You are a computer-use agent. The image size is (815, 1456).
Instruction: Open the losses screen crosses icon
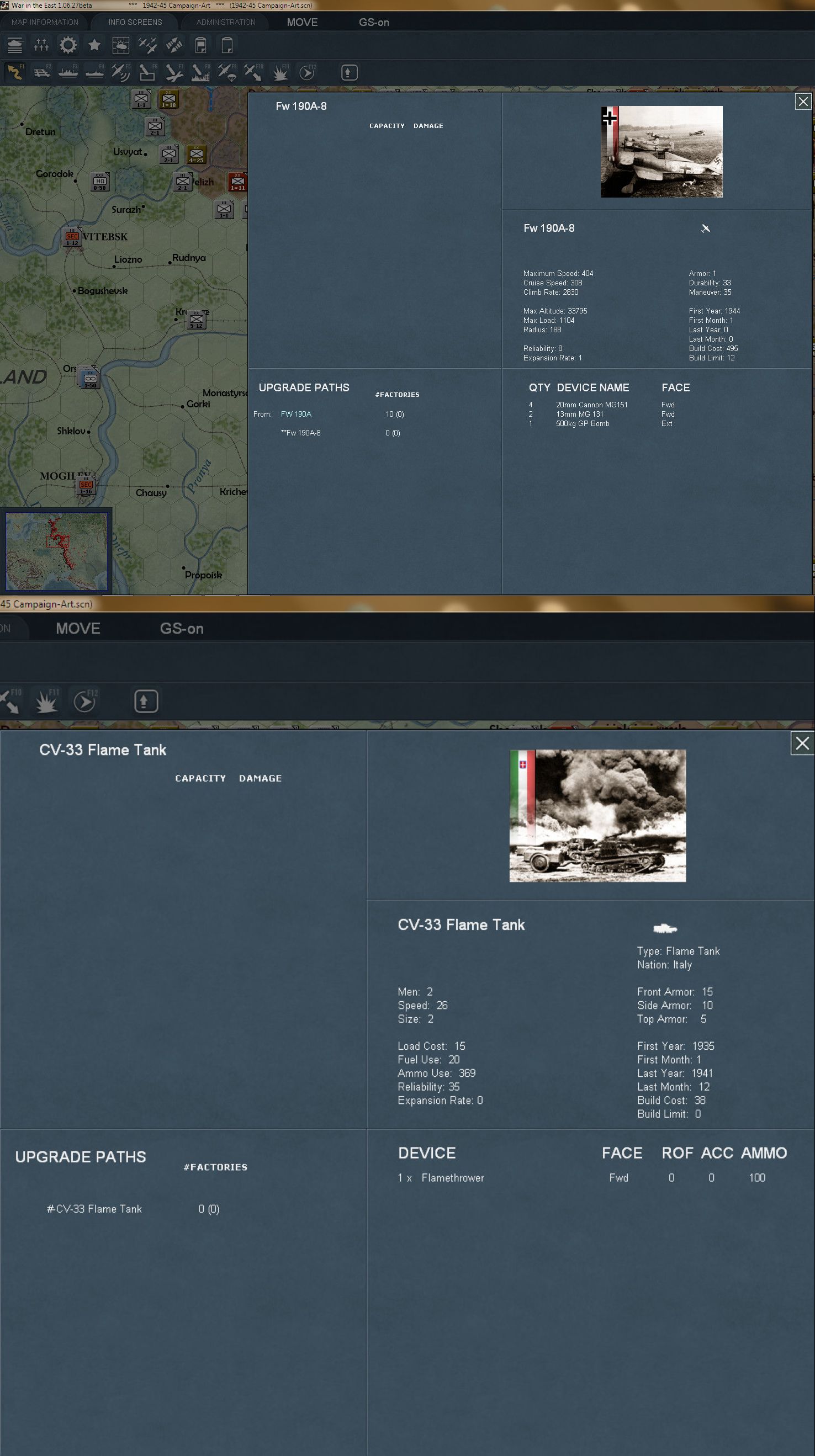(x=41, y=45)
